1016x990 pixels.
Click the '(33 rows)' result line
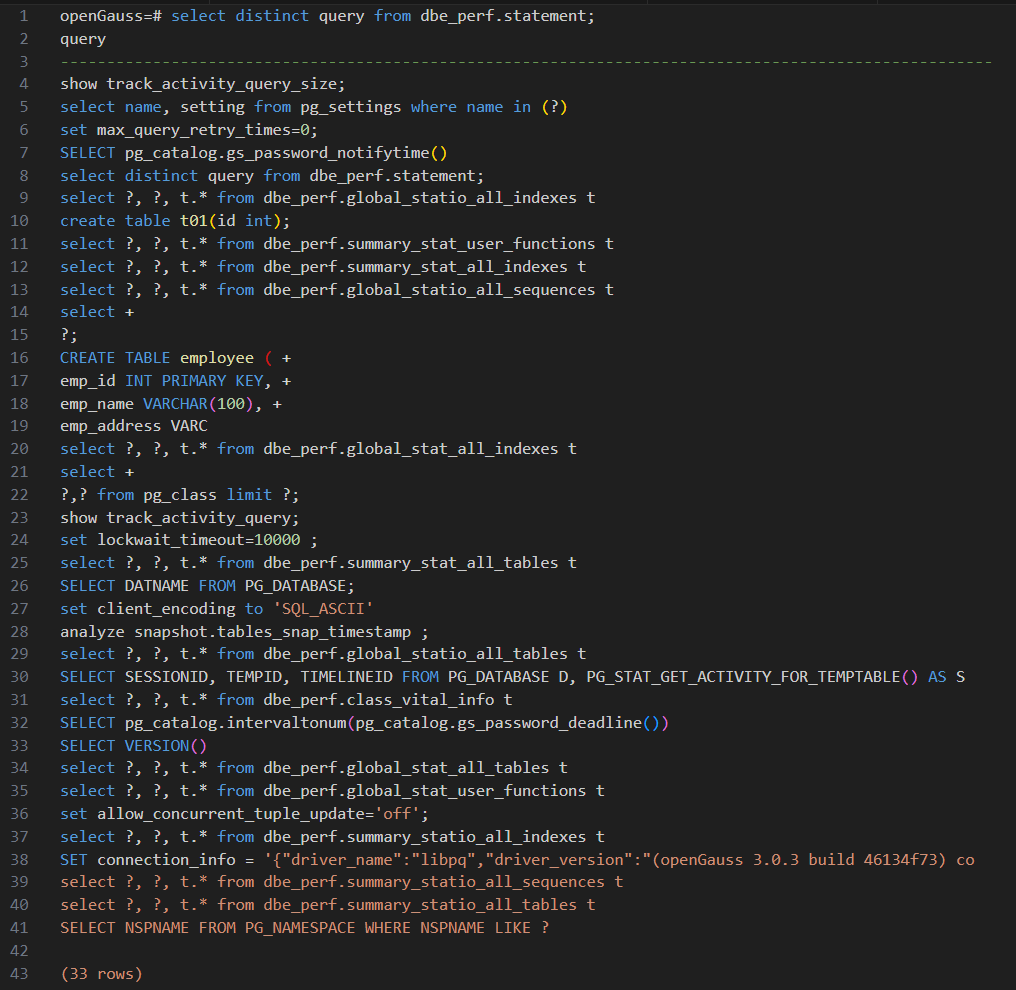pyautogui.click(x=101, y=974)
